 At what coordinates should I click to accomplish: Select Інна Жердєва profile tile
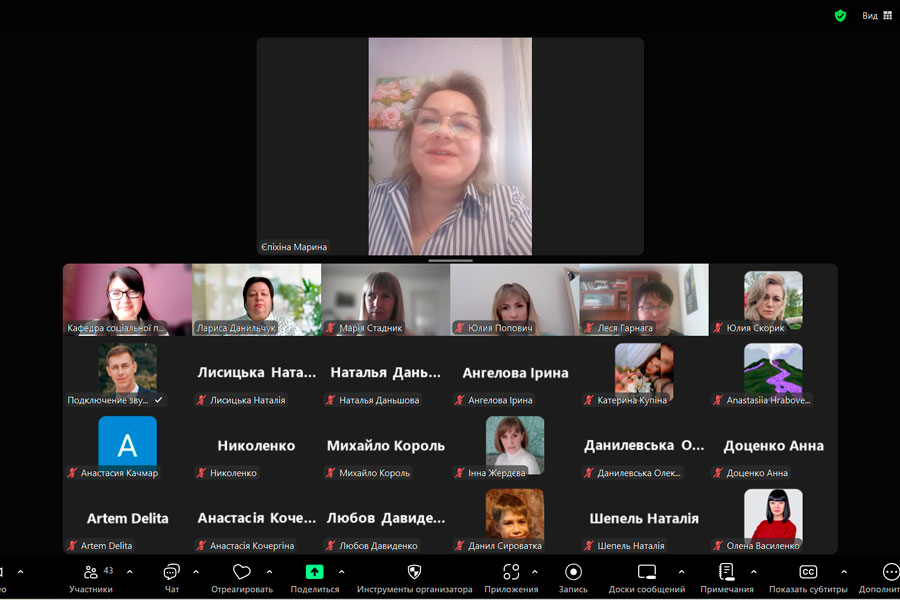coord(515,446)
